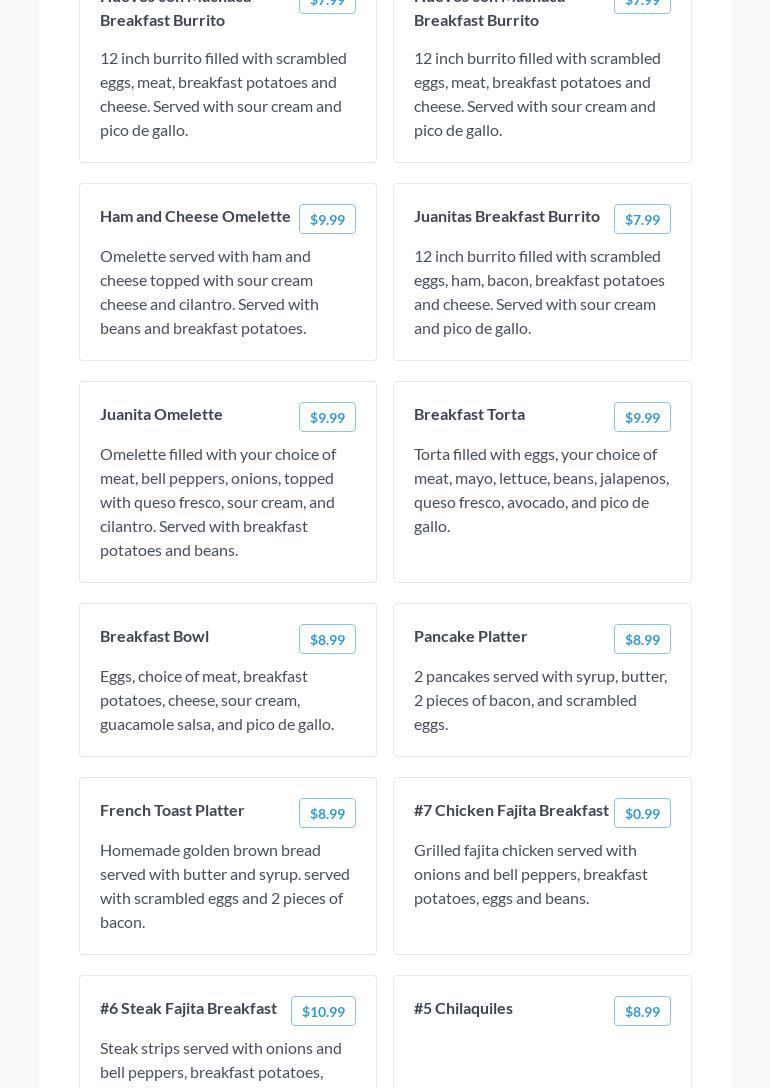The image size is (770, 1088).
Task: Click the Juanita Omelette $9.99 price button
Action: [x=327, y=417]
